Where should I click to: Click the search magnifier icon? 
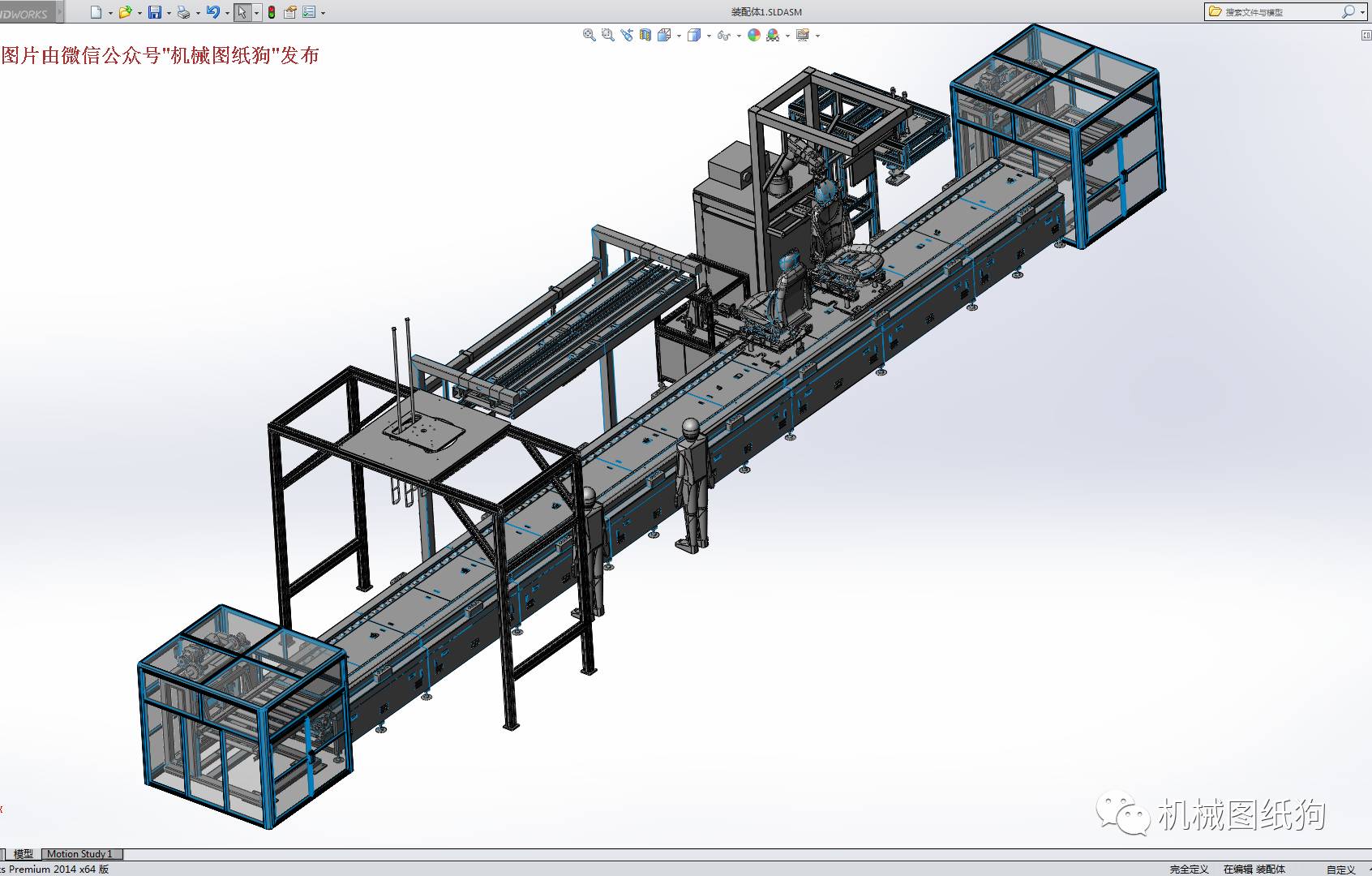pyautogui.click(x=1348, y=11)
